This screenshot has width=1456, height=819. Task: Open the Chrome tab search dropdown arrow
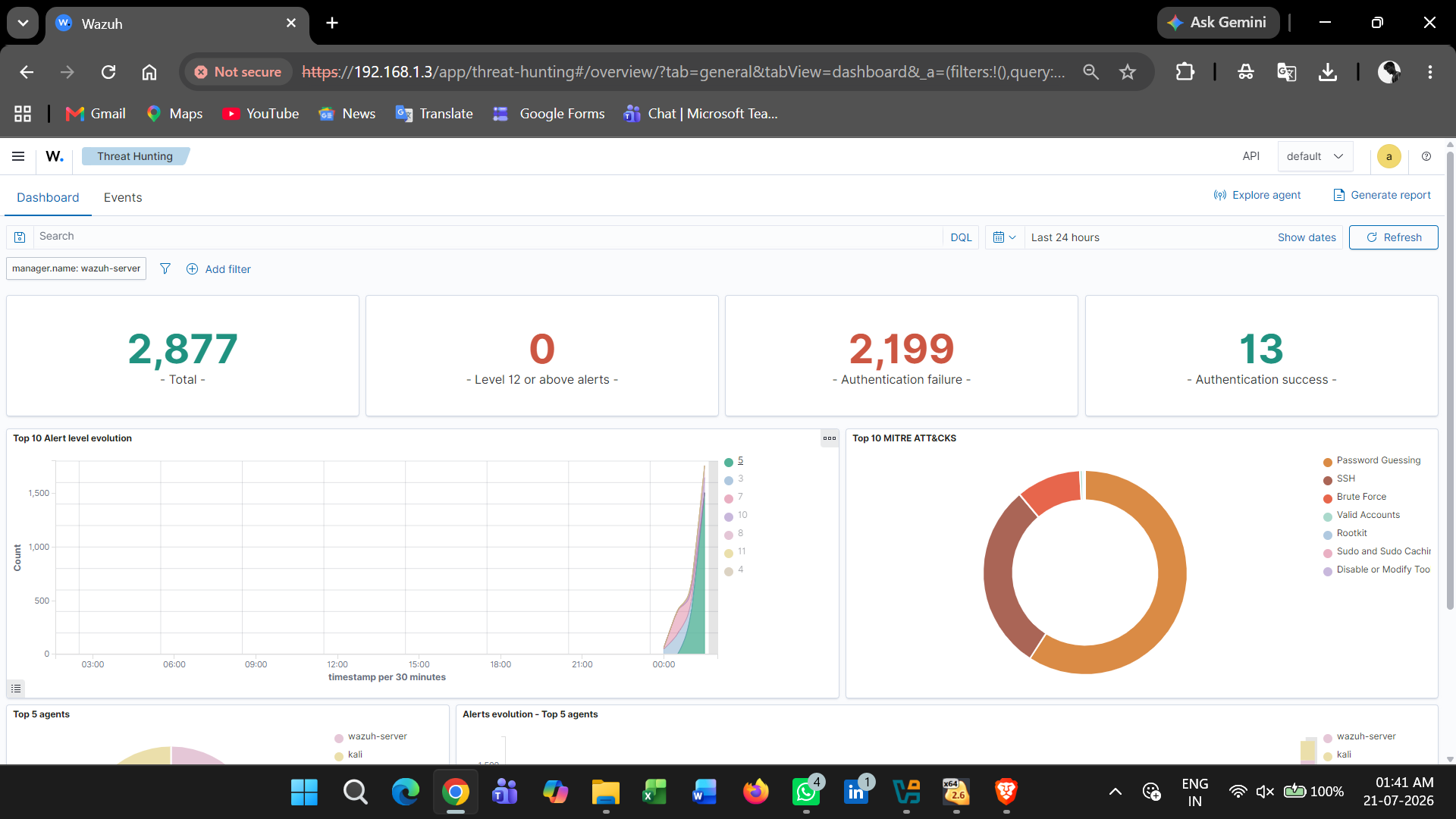23,23
